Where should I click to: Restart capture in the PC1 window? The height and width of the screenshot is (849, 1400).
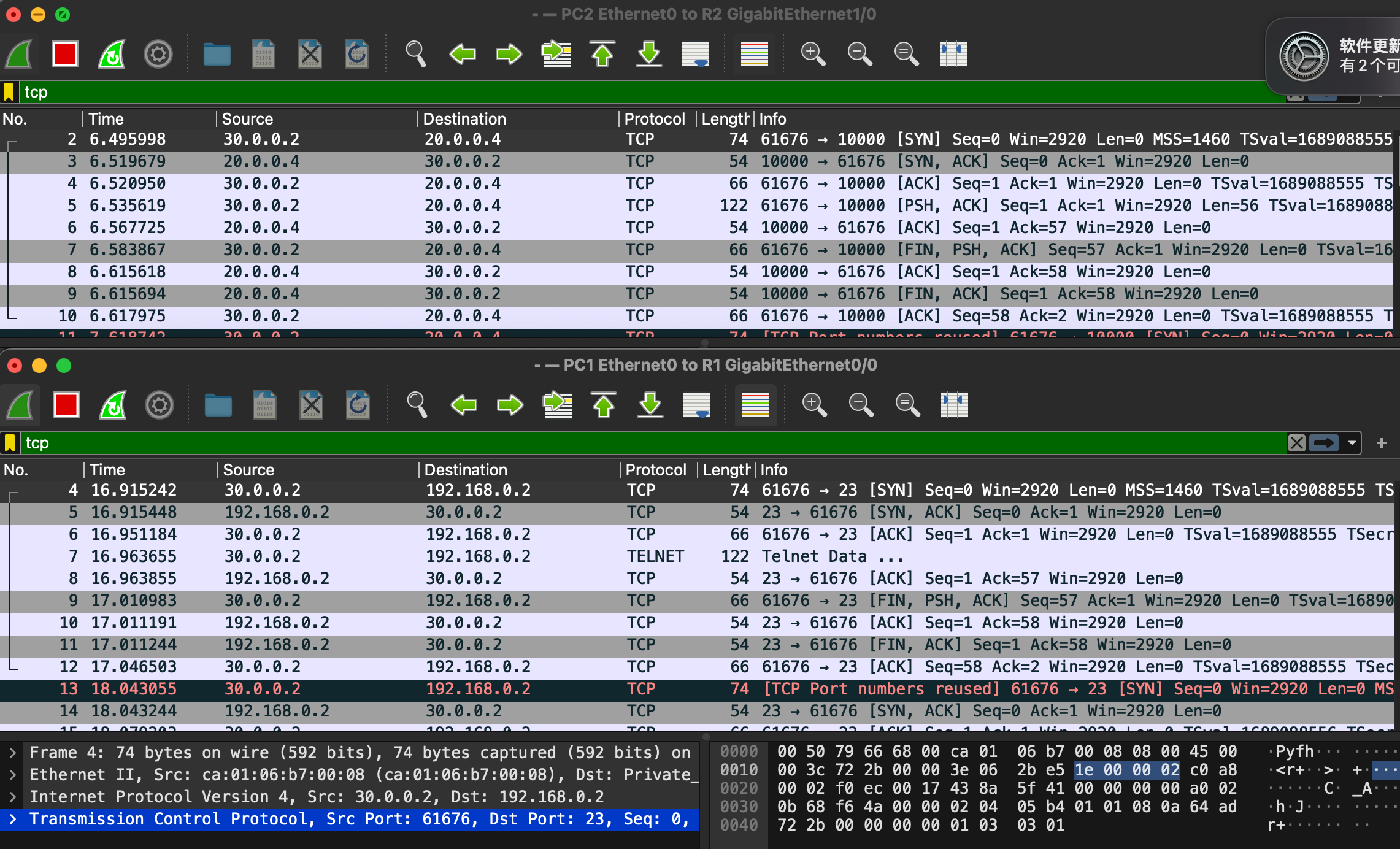click(x=113, y=405)
